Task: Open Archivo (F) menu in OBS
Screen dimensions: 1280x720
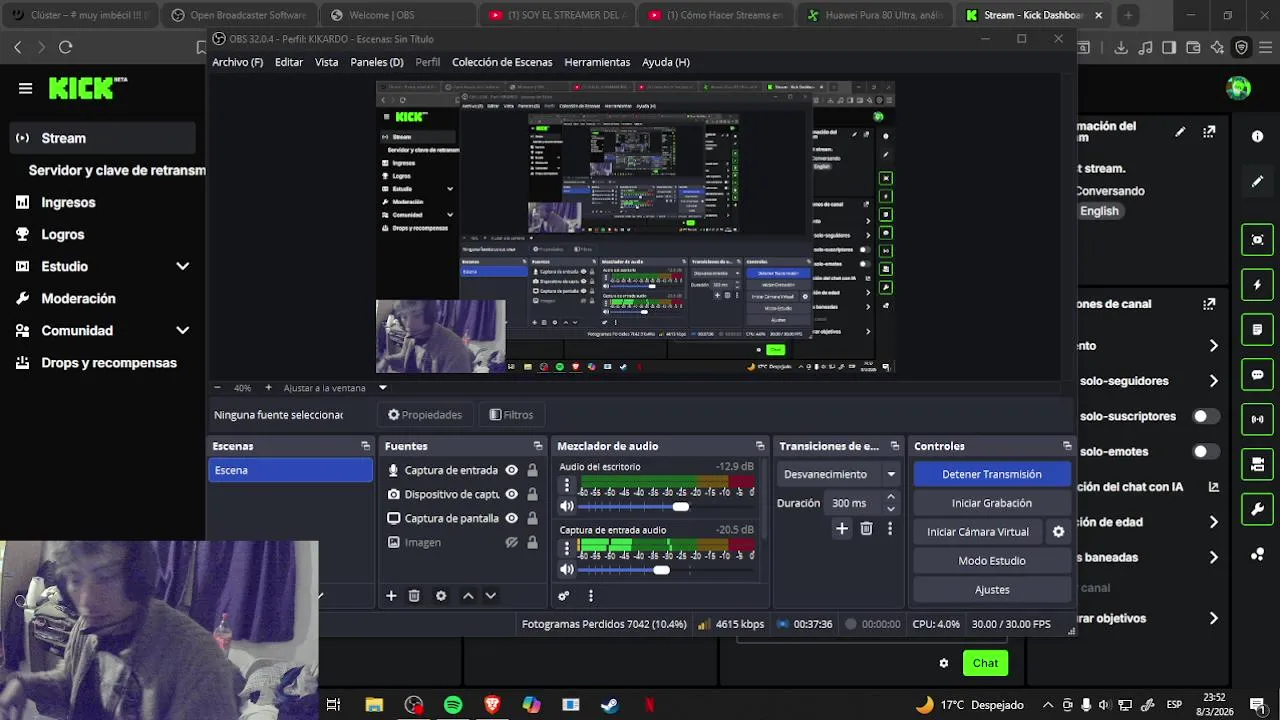Action: (x=237, y=62)
